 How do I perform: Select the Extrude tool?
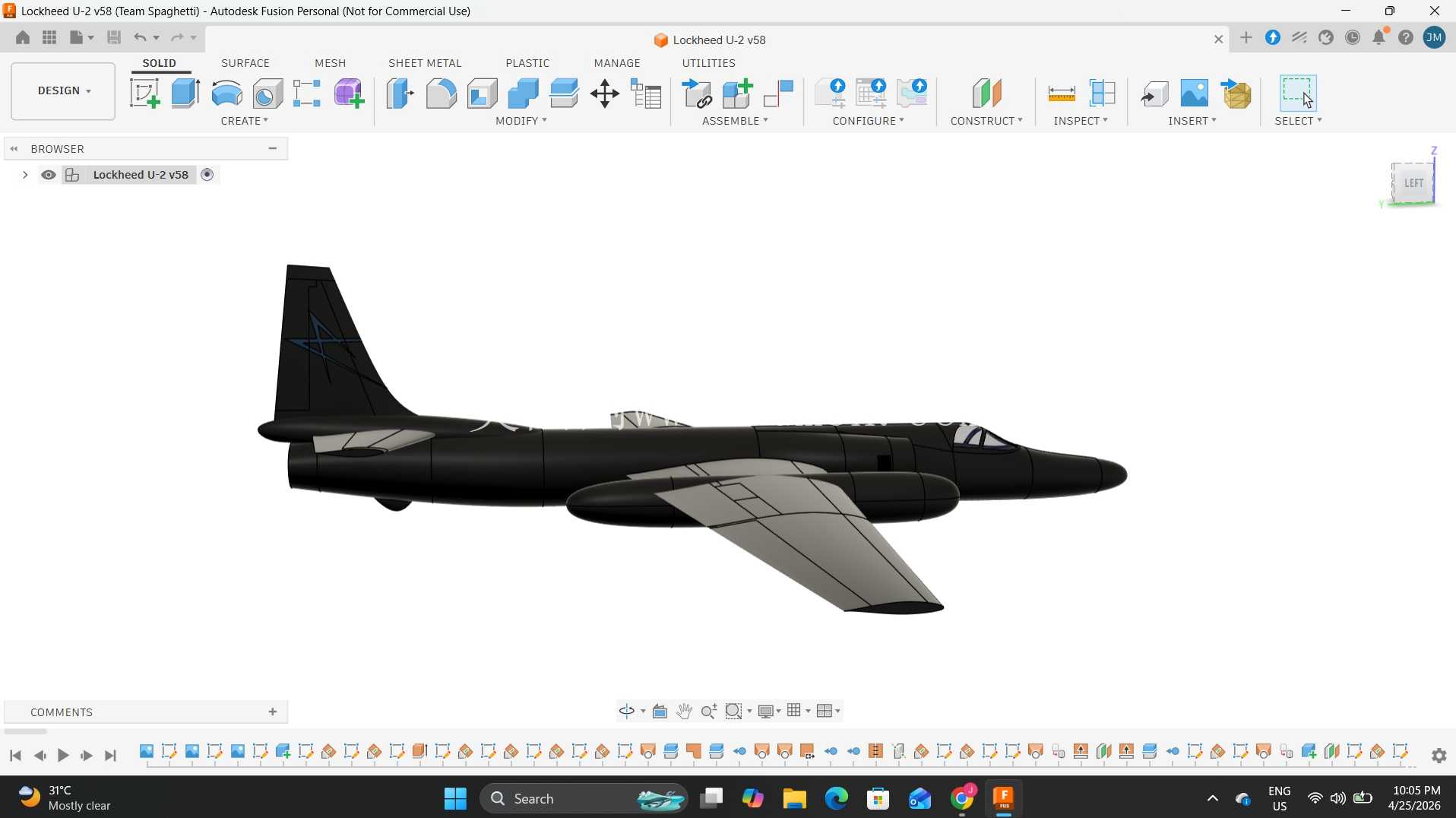(x=185, y=94)
